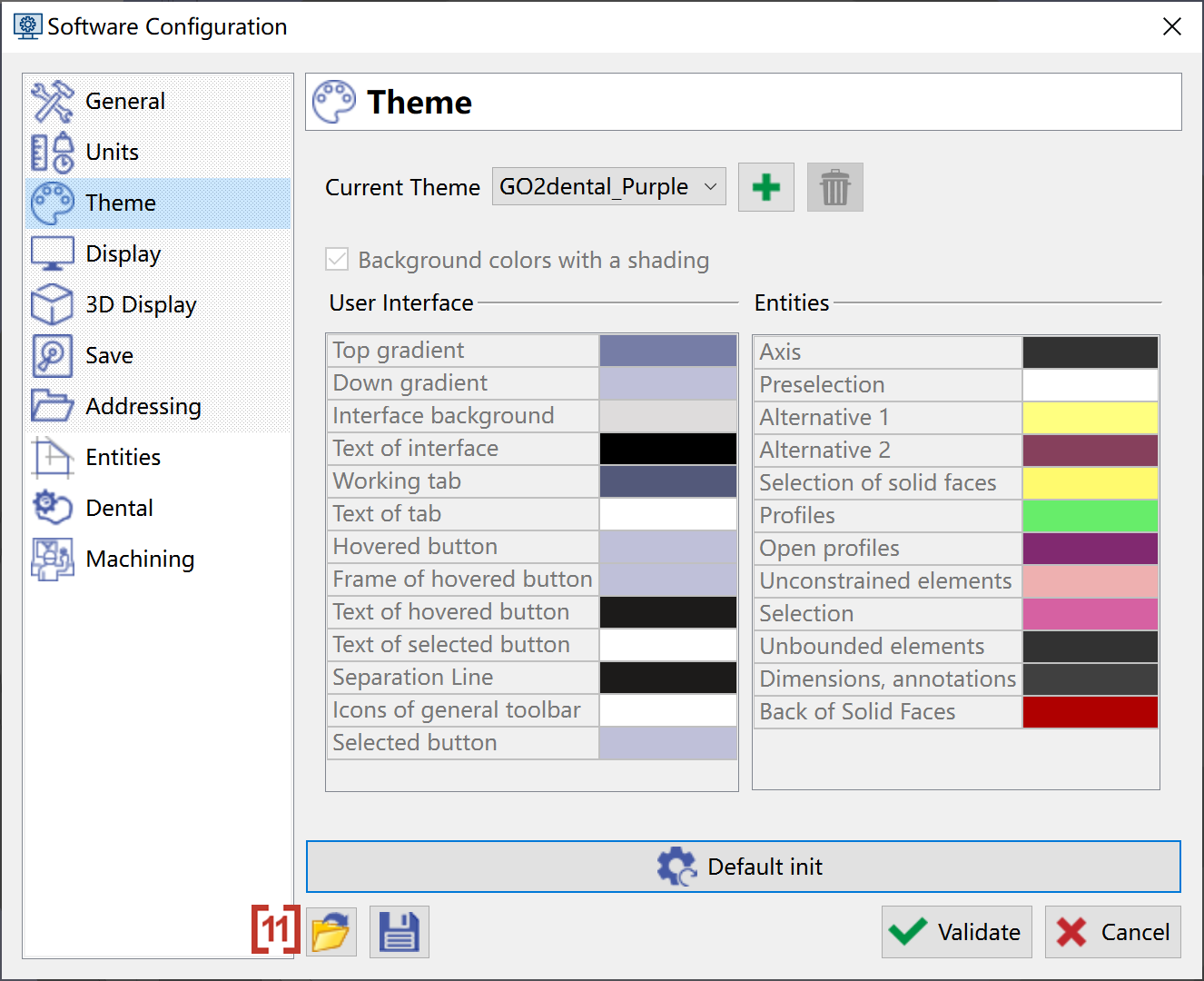
Task: Select the Working tab row label
Action: (397, 481)
